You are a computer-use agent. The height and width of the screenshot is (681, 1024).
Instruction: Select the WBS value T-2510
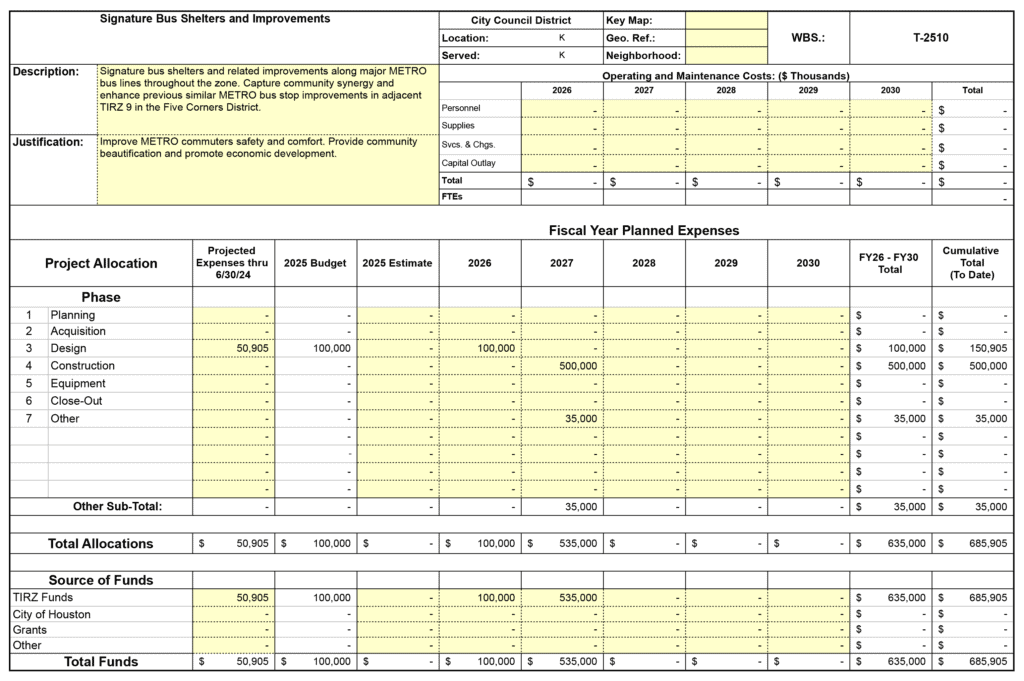point(930,38)
